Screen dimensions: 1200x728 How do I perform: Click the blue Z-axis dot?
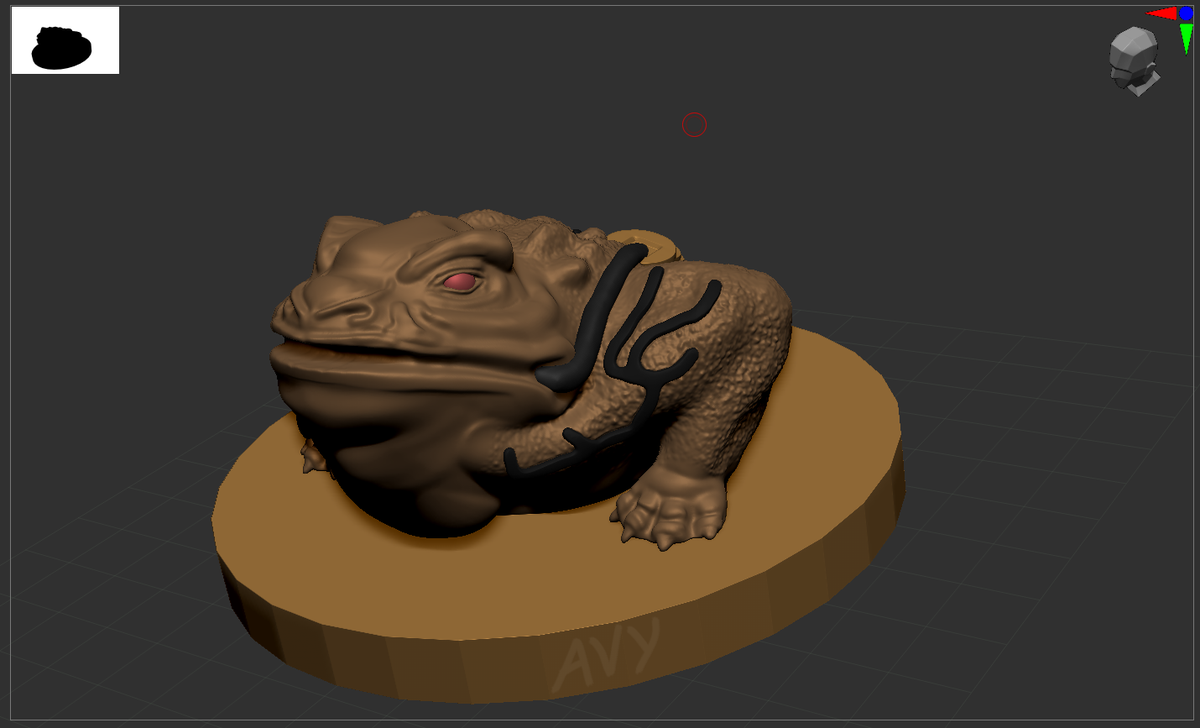pyautogui.click(x=1186, y=13)
